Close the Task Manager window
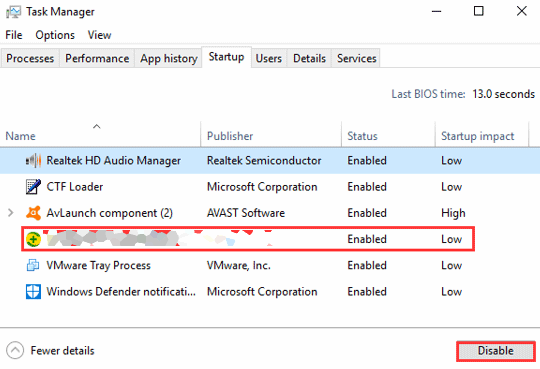 click(522, 11)
